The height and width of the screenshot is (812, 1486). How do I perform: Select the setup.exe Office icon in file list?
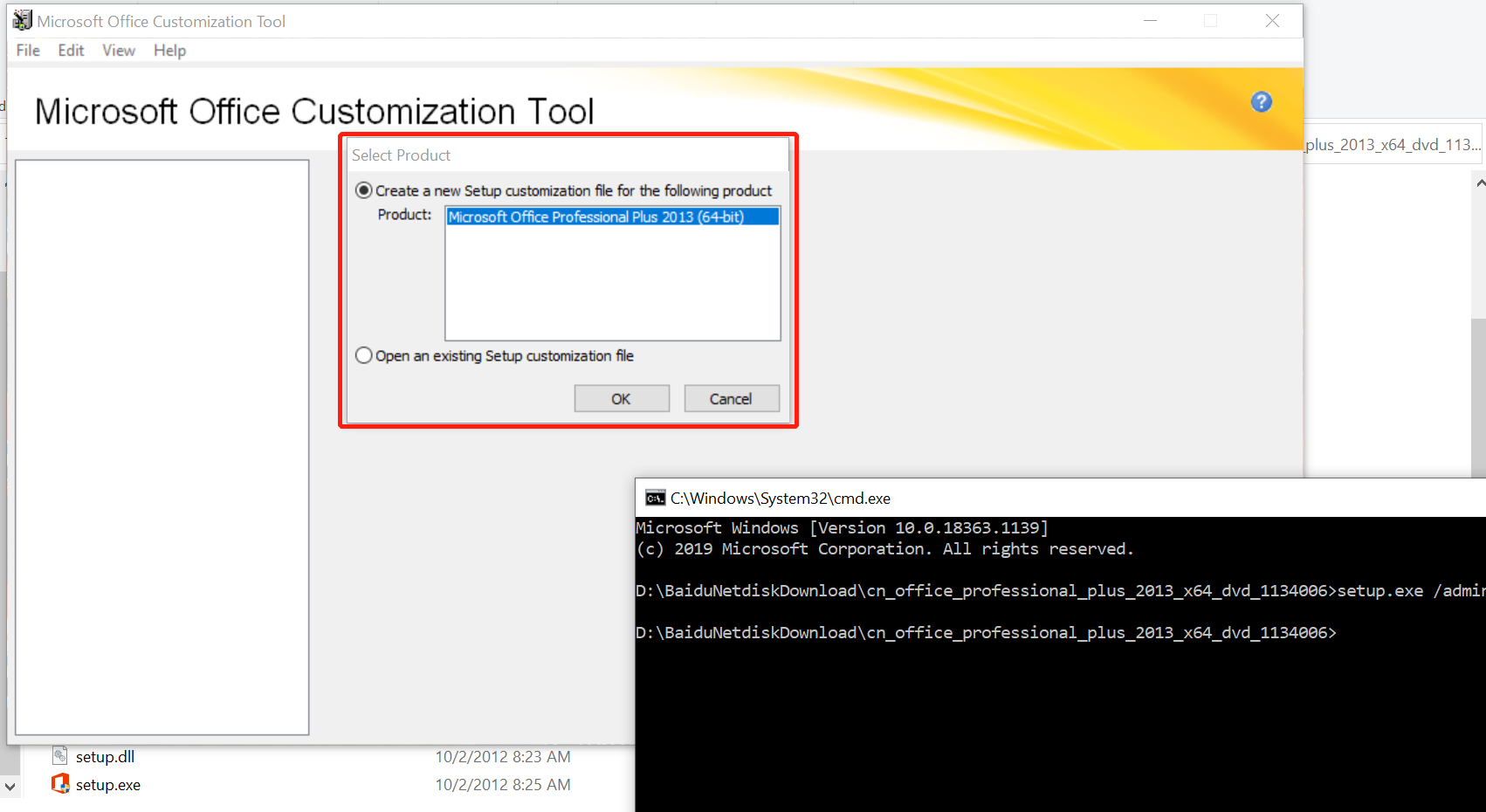(x=60, y=784)
